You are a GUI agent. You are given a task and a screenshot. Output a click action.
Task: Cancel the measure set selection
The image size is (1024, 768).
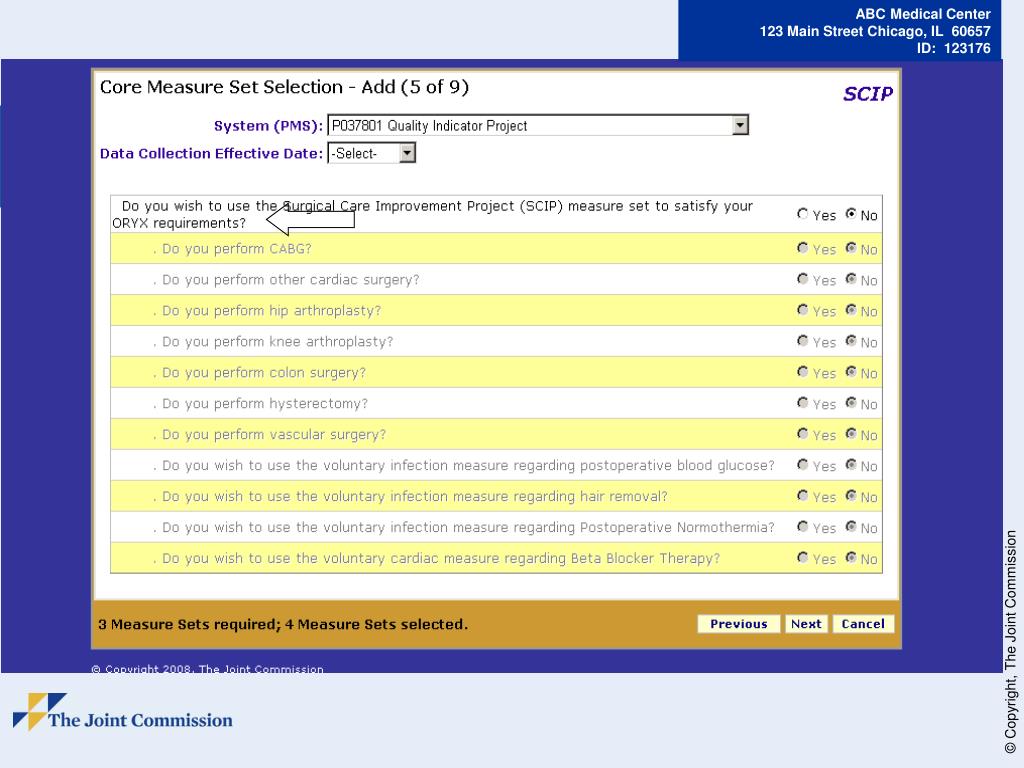pyautogui.click(x=863, y=624)
